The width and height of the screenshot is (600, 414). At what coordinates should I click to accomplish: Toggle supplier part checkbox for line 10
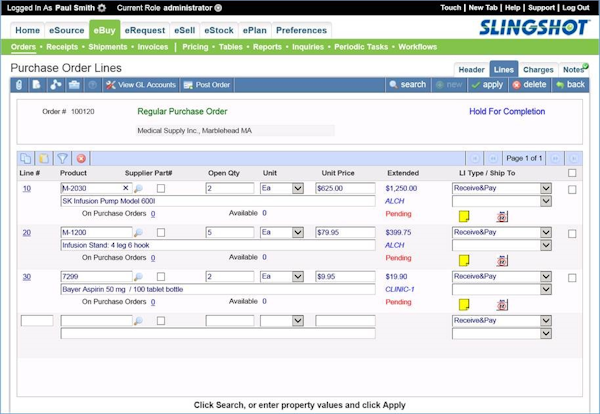(161, 188)
